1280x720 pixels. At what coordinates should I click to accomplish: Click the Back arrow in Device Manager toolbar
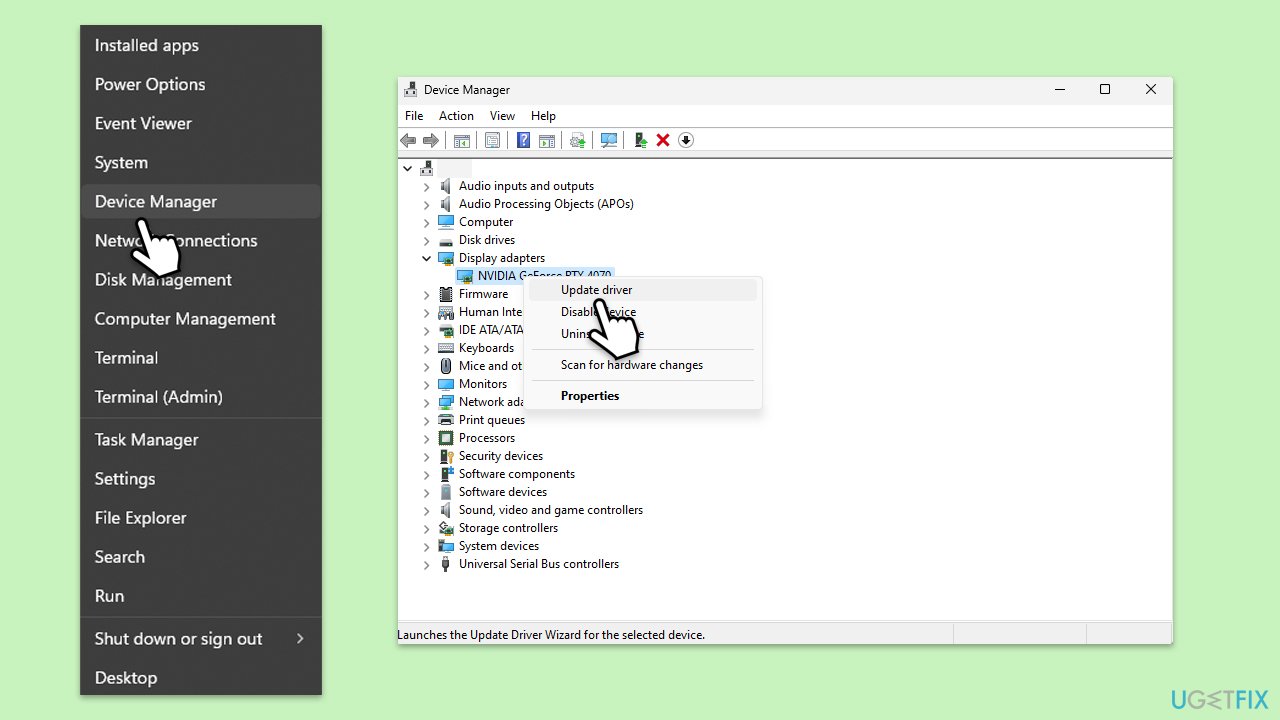[408, 140]
